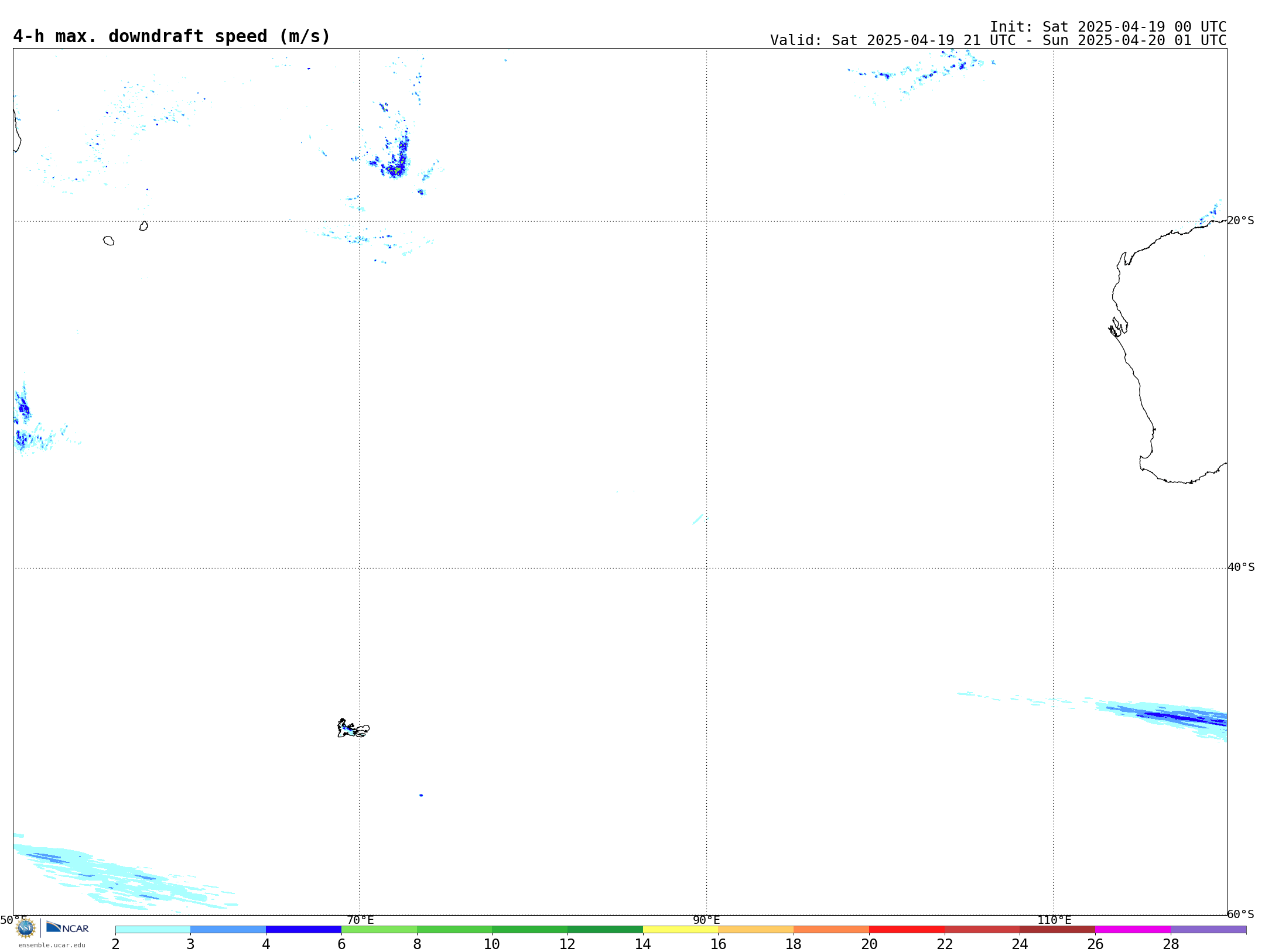The image size is (1265, 952).
Task: Choose the dark green 12–14 m/s segment
Action: tap(606, 930)
